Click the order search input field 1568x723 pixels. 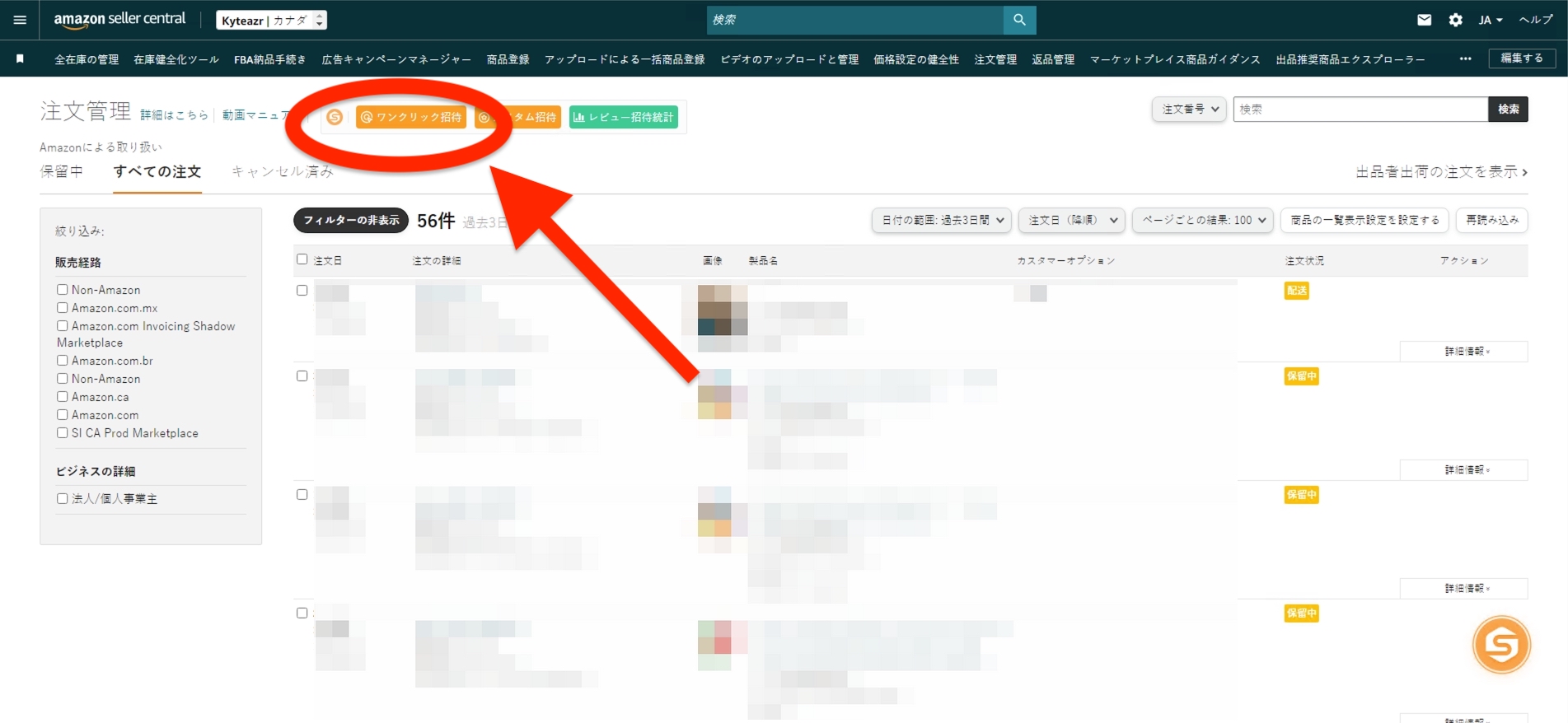click(1360, 109)
